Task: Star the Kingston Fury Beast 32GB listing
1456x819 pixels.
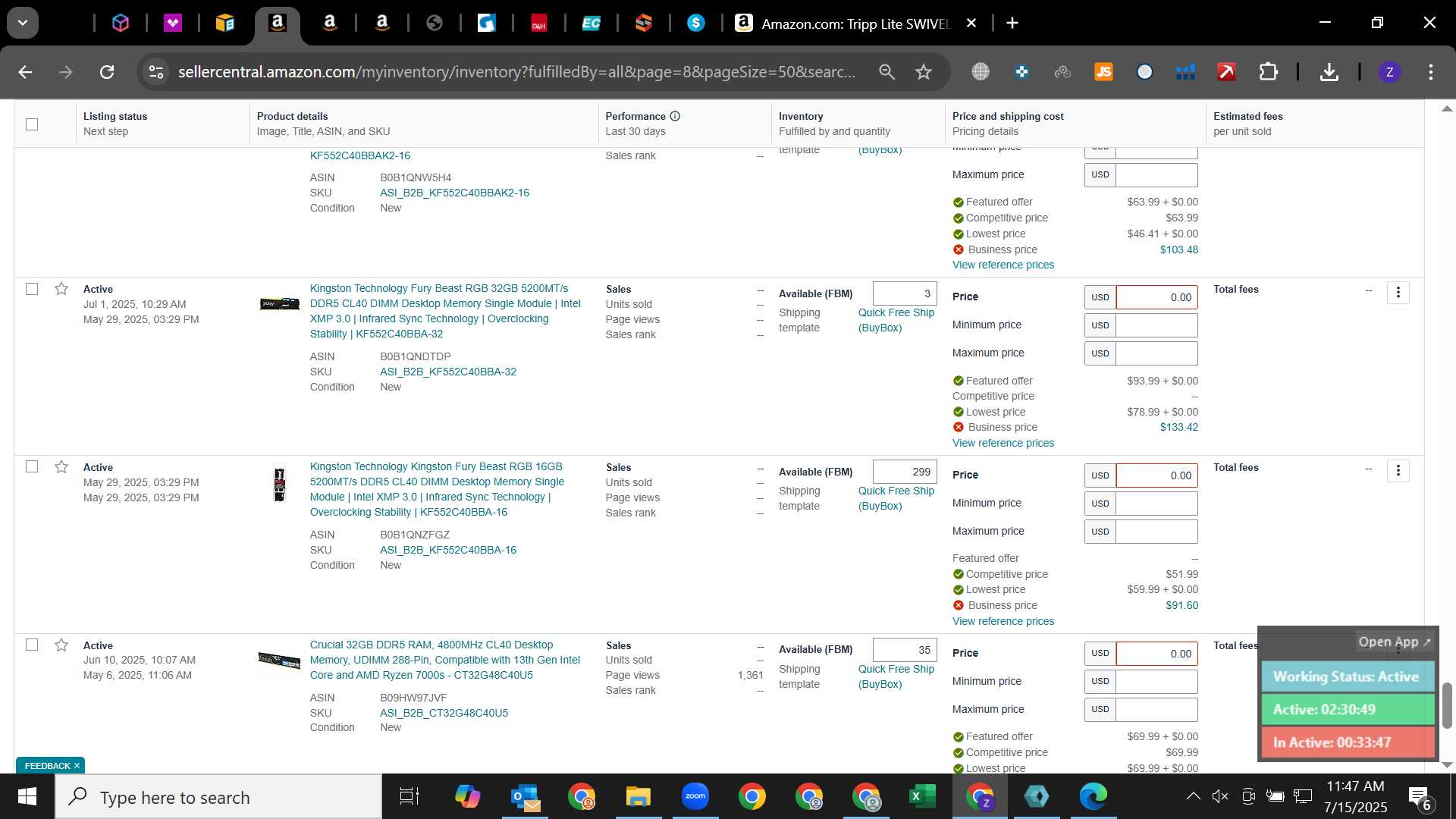Action: tap(61, 289)
